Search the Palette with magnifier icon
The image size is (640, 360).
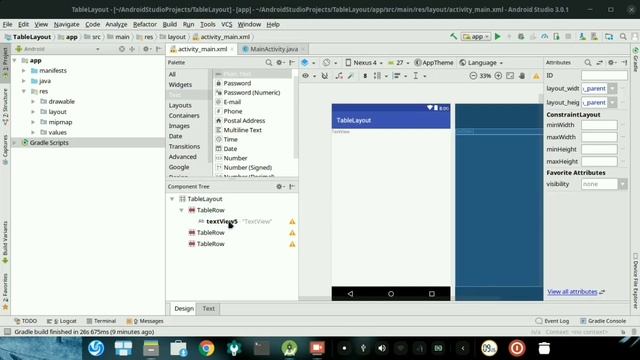click(x=269, y=62)
